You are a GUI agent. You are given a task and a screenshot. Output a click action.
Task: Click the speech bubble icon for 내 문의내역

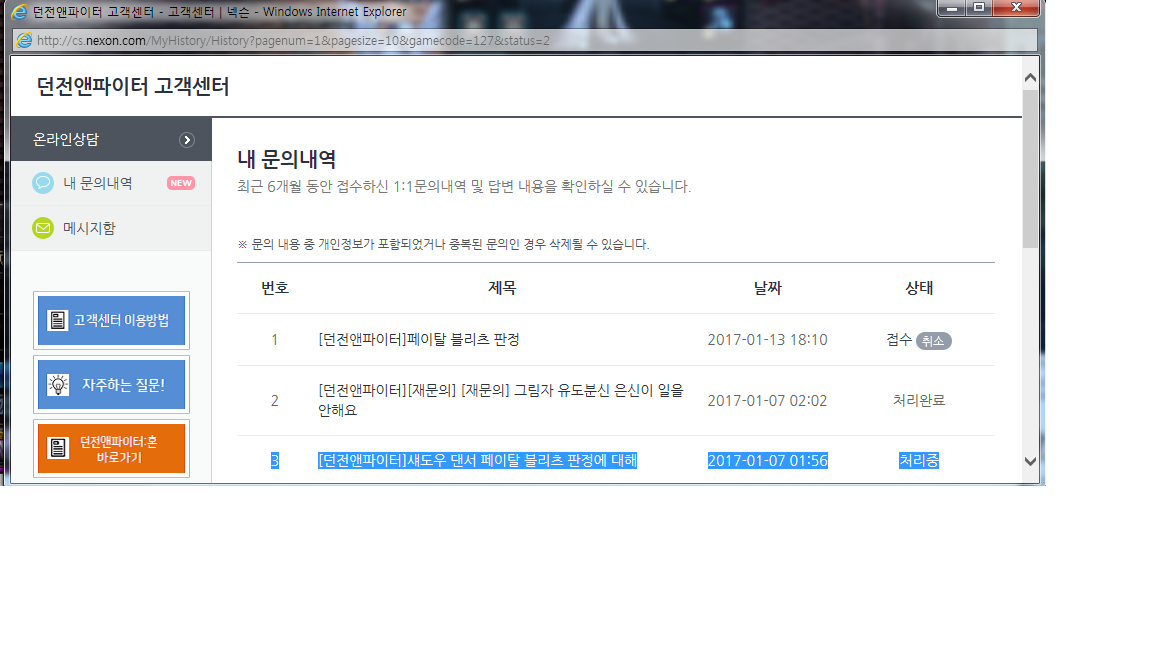pyautogui.click(x=43, y=183)
